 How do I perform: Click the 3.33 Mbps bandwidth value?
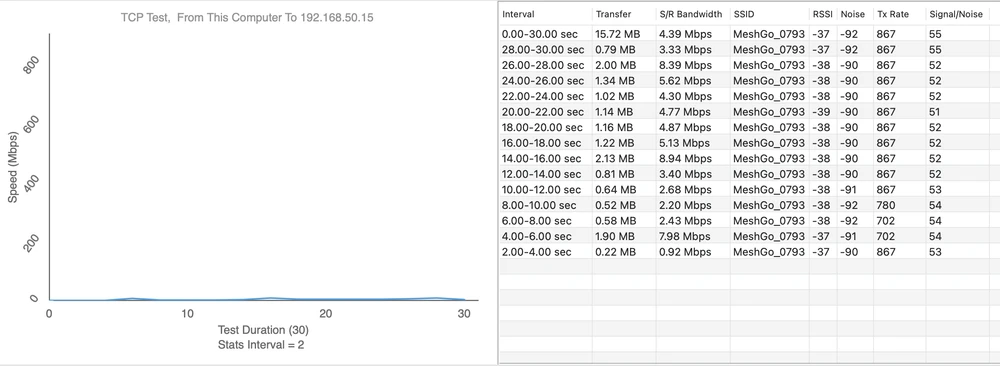[685, 49]
